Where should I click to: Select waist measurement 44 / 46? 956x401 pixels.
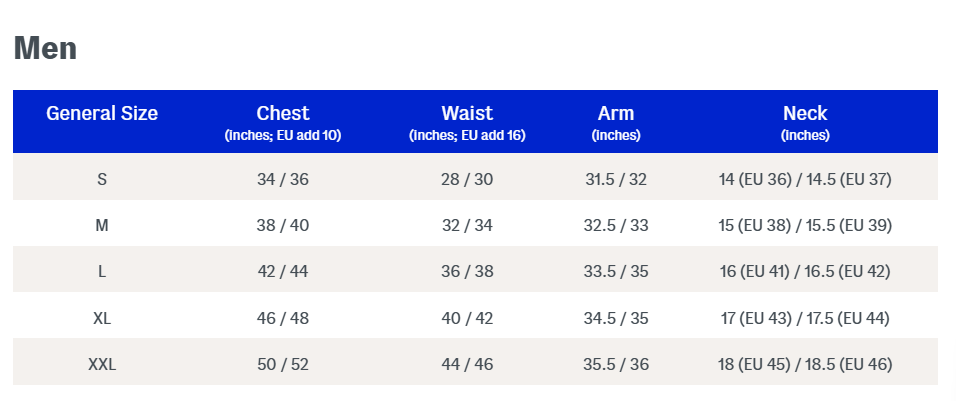467,365
